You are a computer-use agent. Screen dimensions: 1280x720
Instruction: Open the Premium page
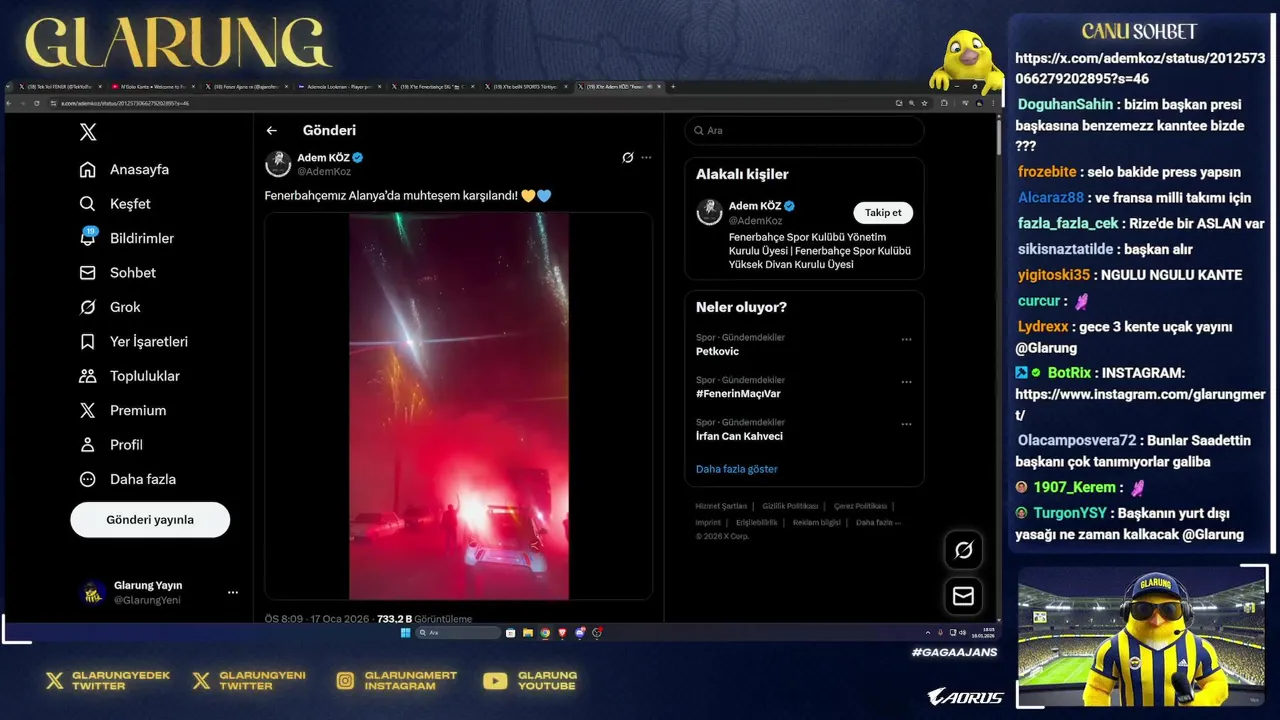pos(123,410)
